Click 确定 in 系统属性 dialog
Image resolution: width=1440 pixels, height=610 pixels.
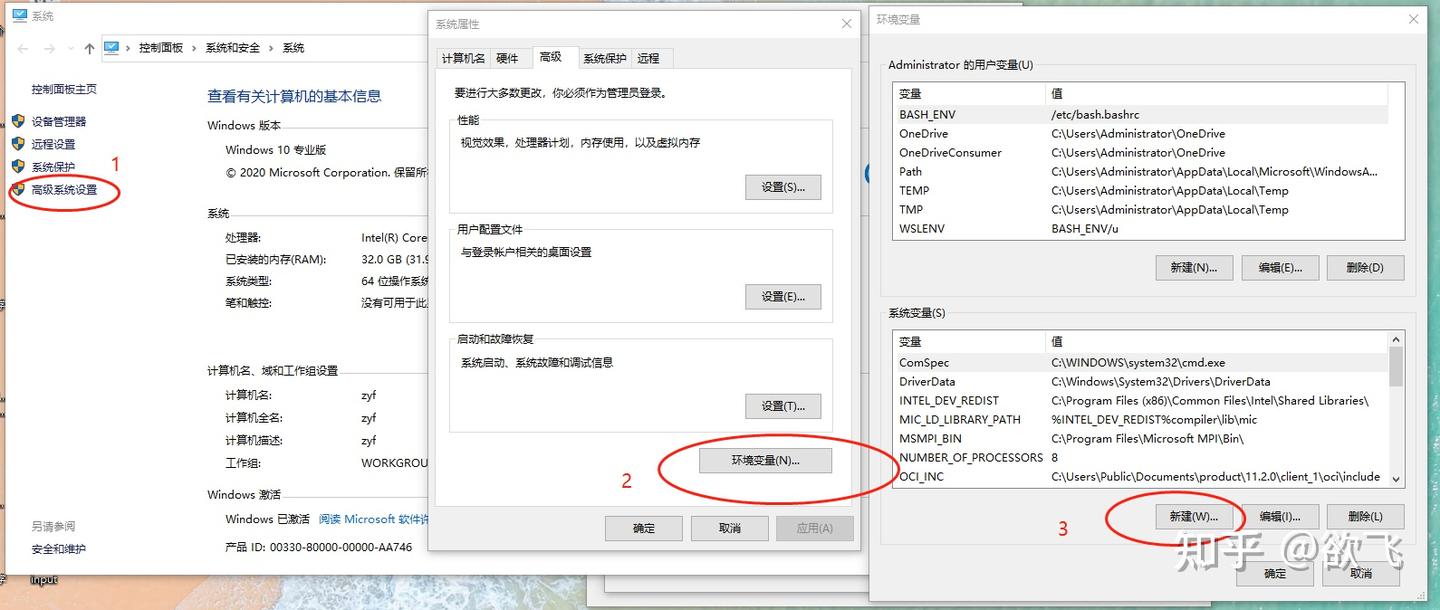pos(644,528)
